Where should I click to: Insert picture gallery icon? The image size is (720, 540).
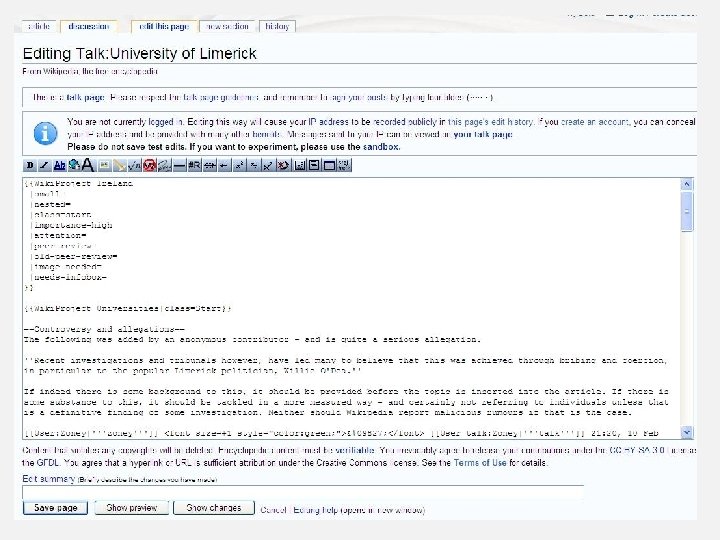click(x=299, y=165)
